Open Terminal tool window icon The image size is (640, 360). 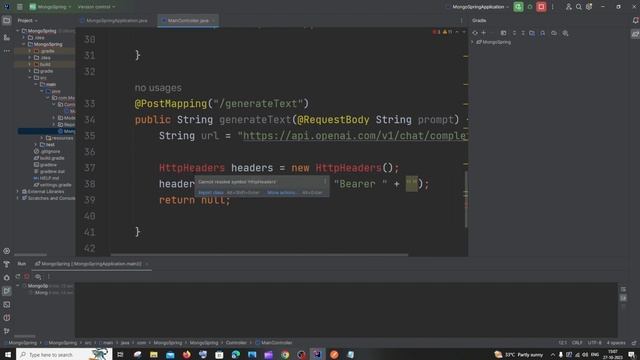[7, 304]
